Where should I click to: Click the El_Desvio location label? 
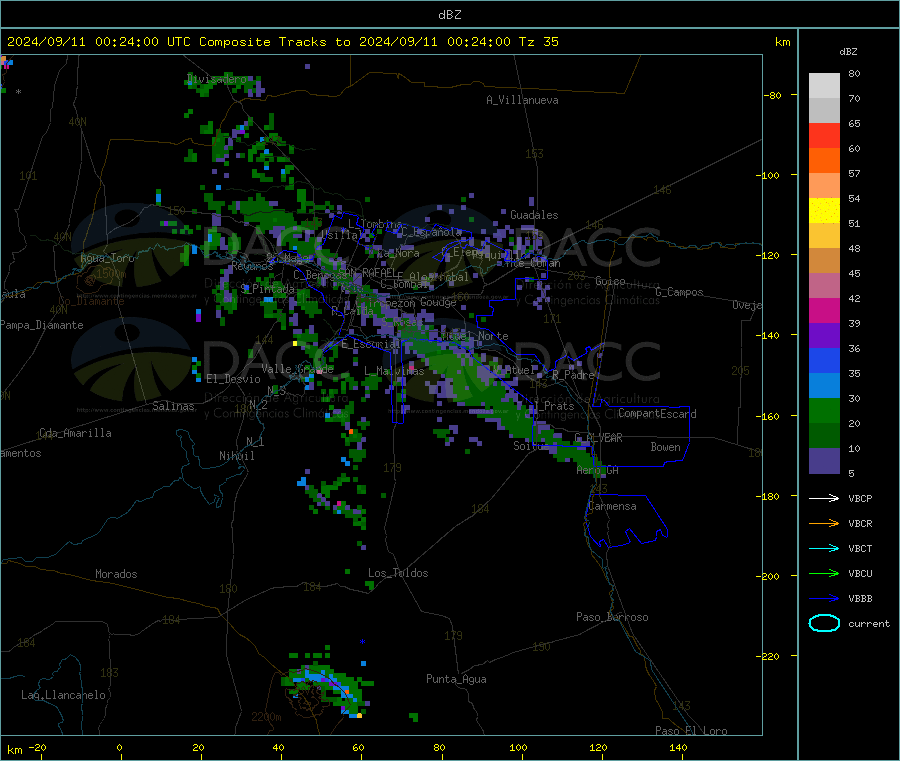233,379
